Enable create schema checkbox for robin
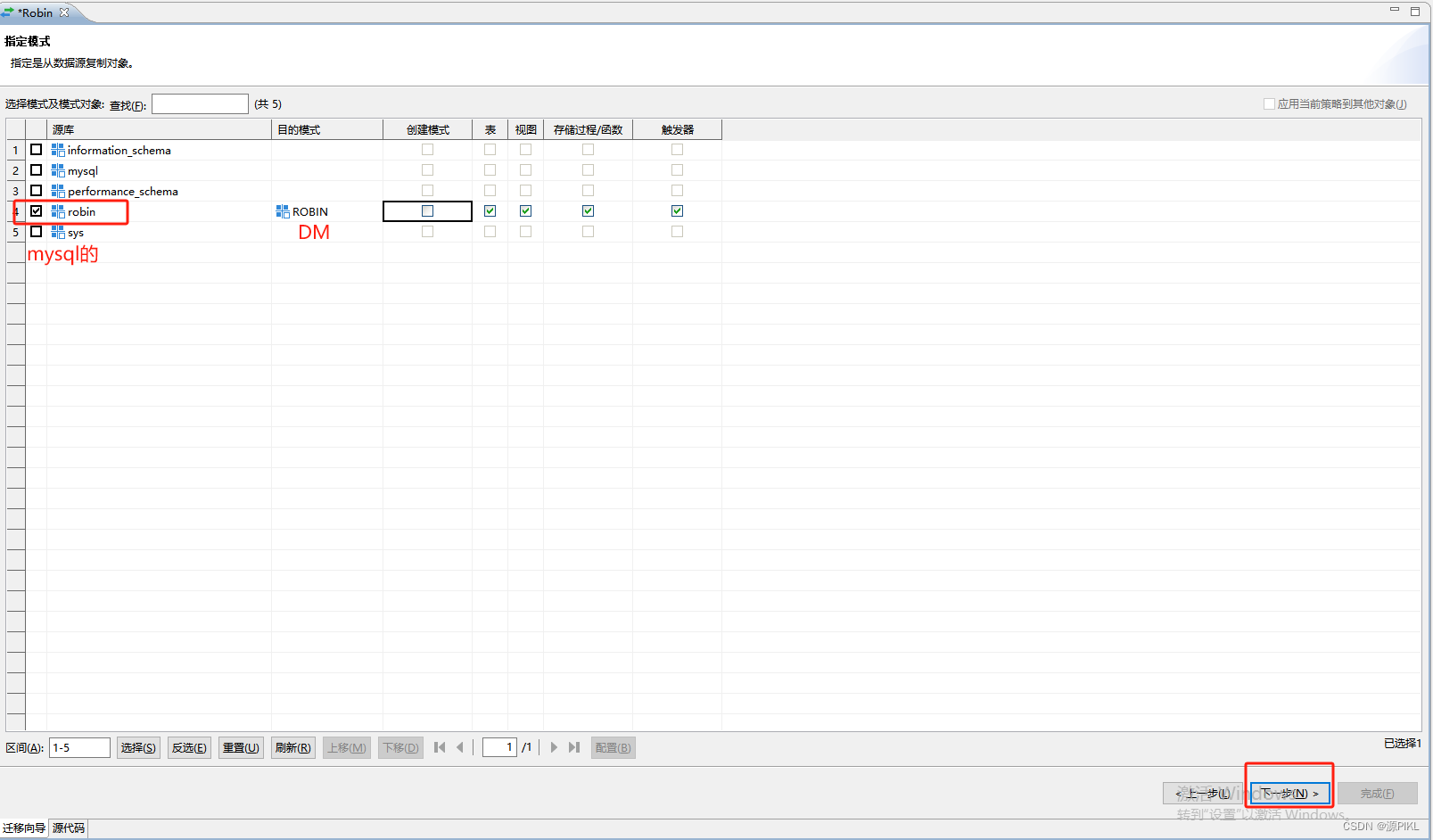The height and width of the screenshot is (840, 1433). pyautogui.click(x=428, y=211)
